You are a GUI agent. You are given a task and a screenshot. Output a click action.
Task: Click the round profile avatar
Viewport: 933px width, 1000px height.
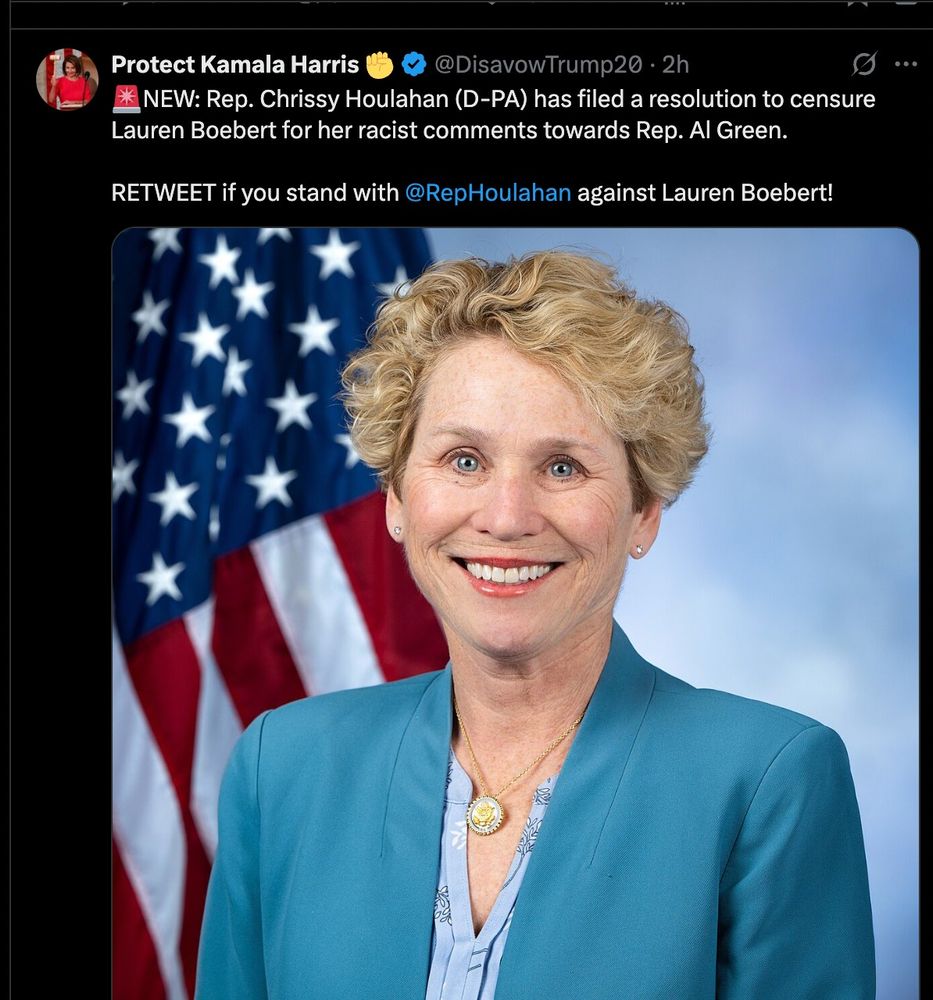pos(67,79)
